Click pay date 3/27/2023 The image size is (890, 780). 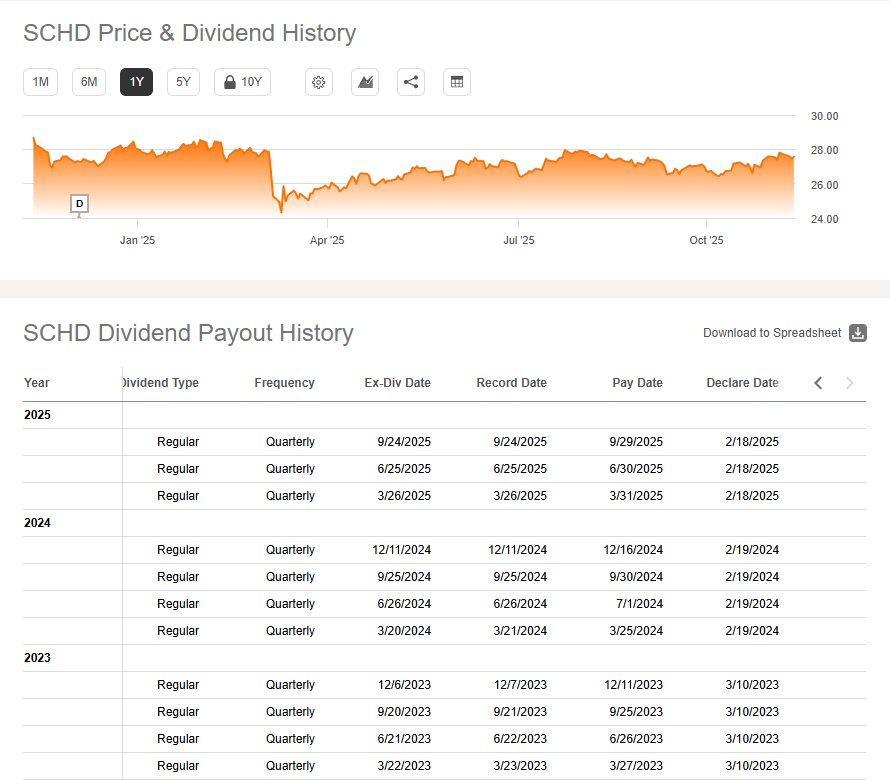click(636, 766)
